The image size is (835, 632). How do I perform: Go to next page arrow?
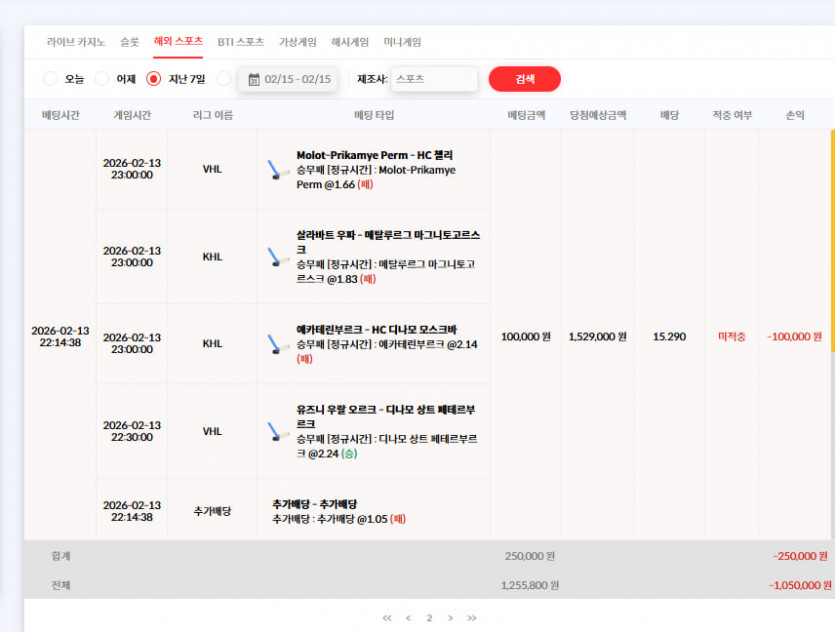[451, 618]
